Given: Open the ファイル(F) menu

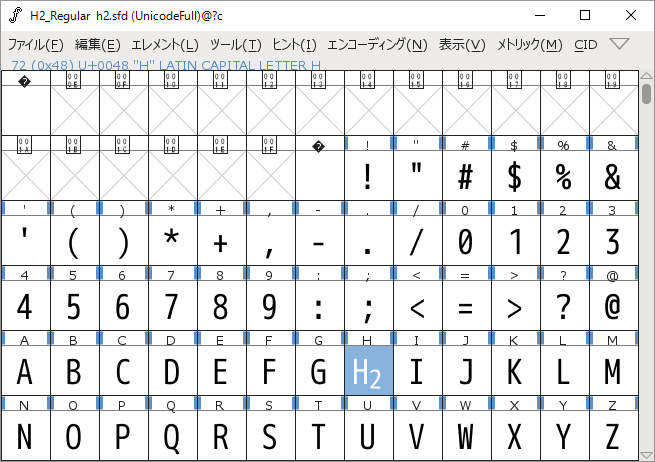Looking at the screenshot, I should (x=36, y=45).
